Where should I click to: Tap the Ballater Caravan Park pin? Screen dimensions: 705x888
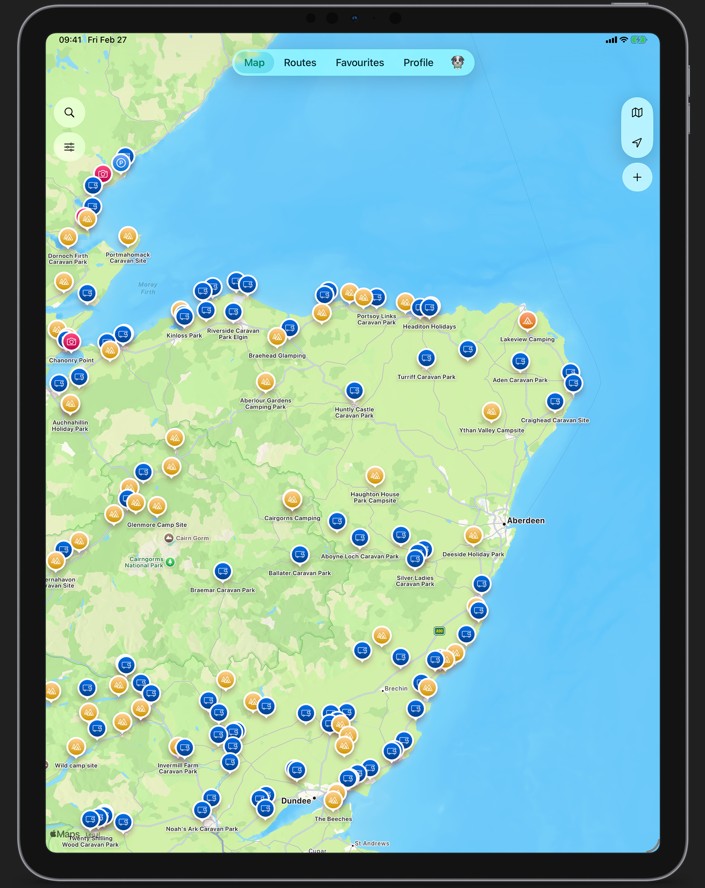[x=299, y=554]
